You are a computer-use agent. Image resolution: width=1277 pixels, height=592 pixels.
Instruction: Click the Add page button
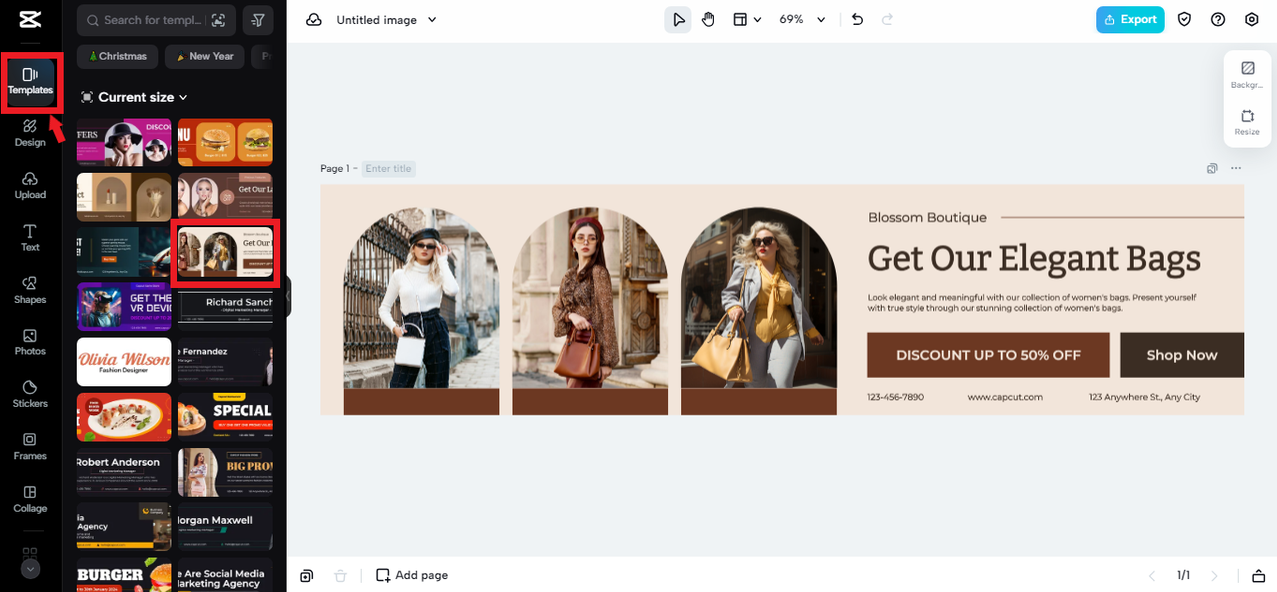click(412, 575)
